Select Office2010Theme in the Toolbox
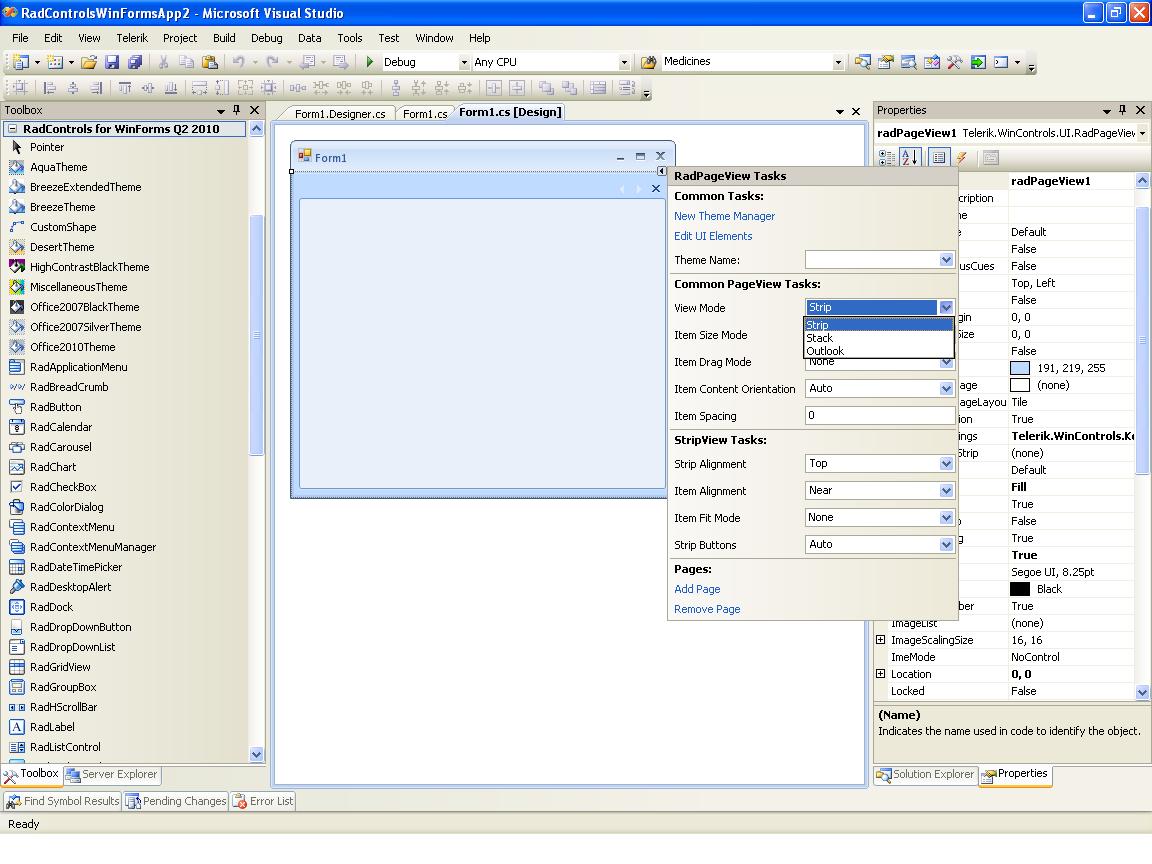This screenshot has height=864, width=1152. (x=73, y=347)
